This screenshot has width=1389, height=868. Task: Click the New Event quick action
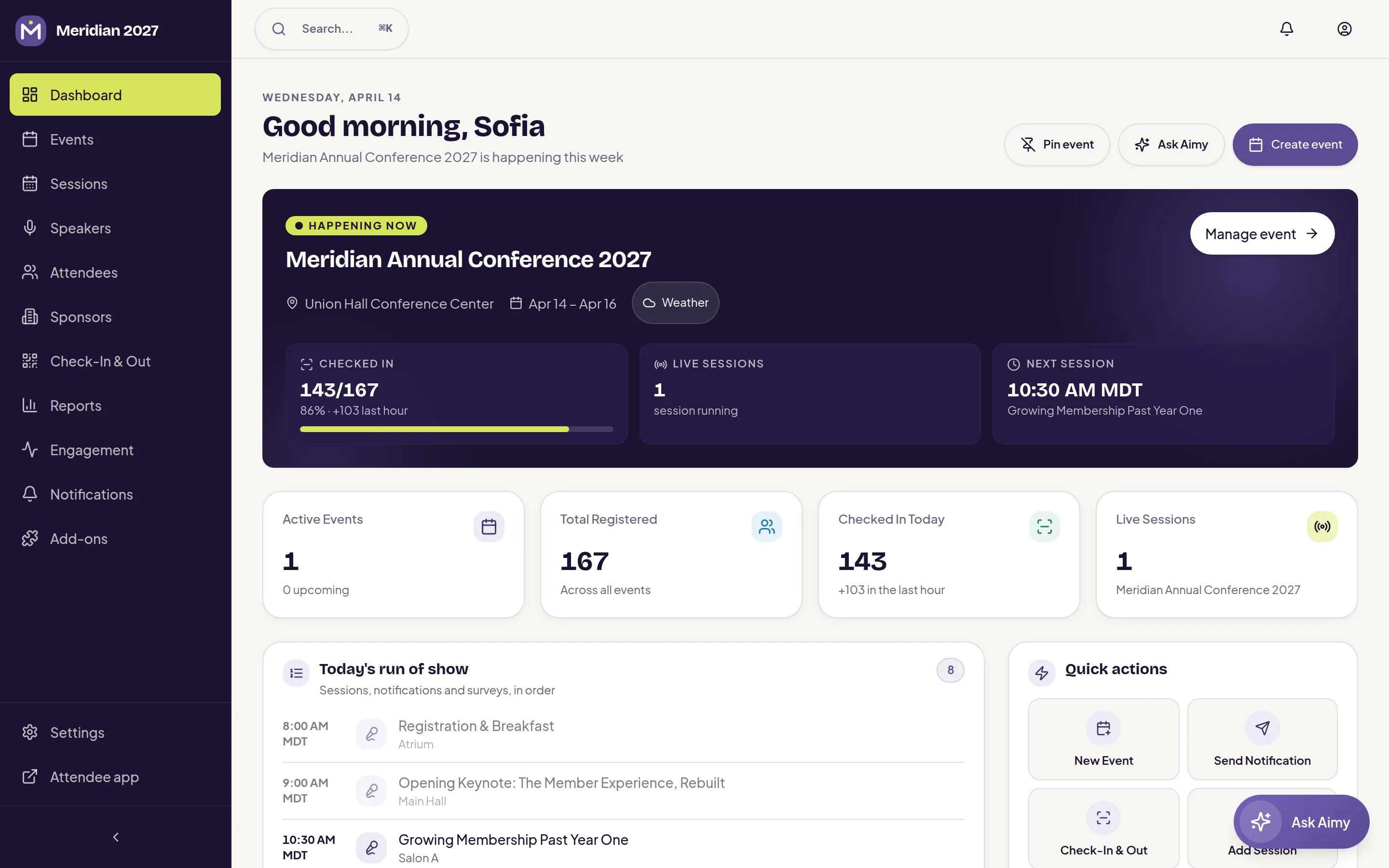[1103, 739]
